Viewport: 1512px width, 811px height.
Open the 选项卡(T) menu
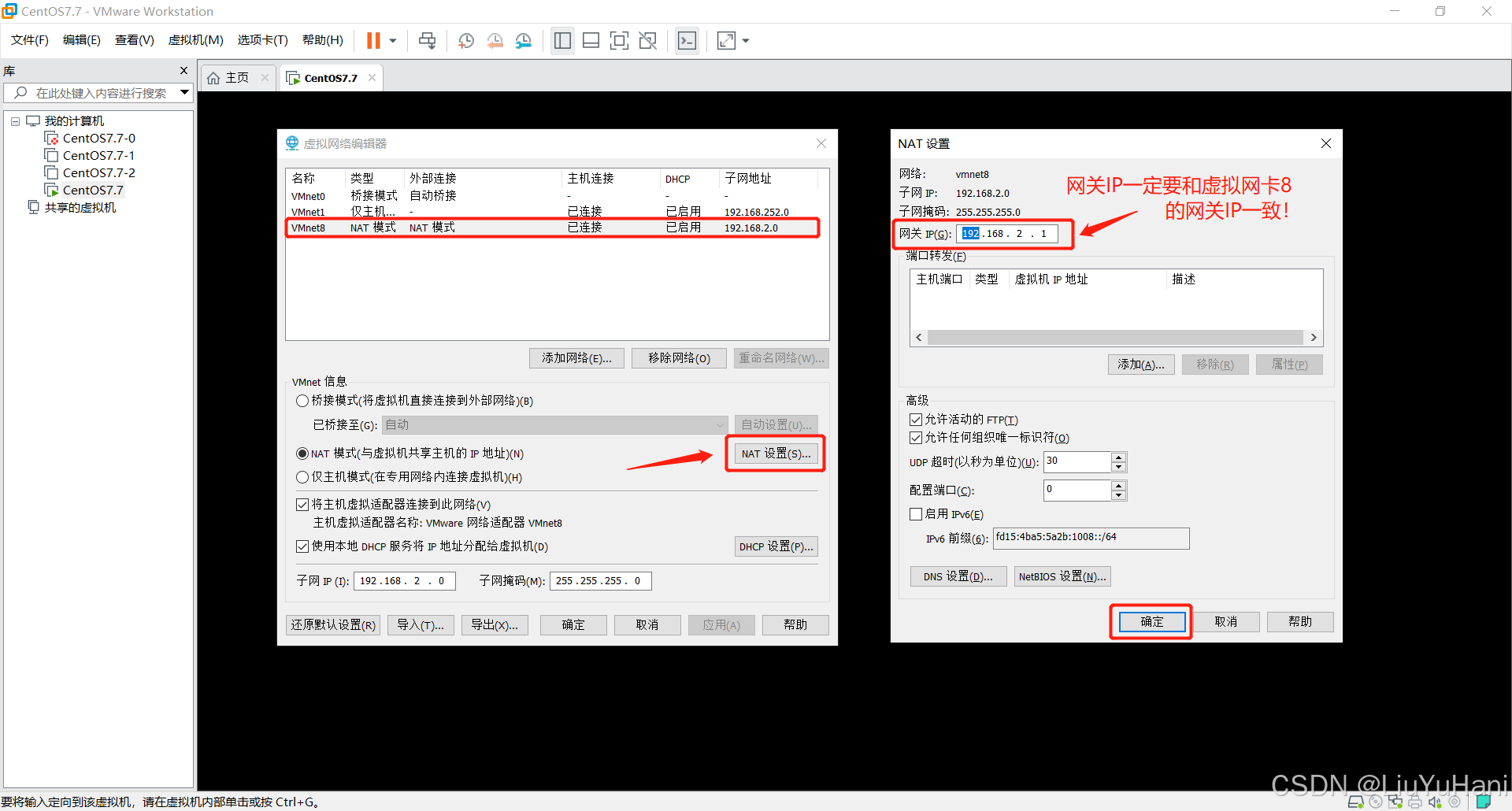pyautogui.click(x=263, y=40)
